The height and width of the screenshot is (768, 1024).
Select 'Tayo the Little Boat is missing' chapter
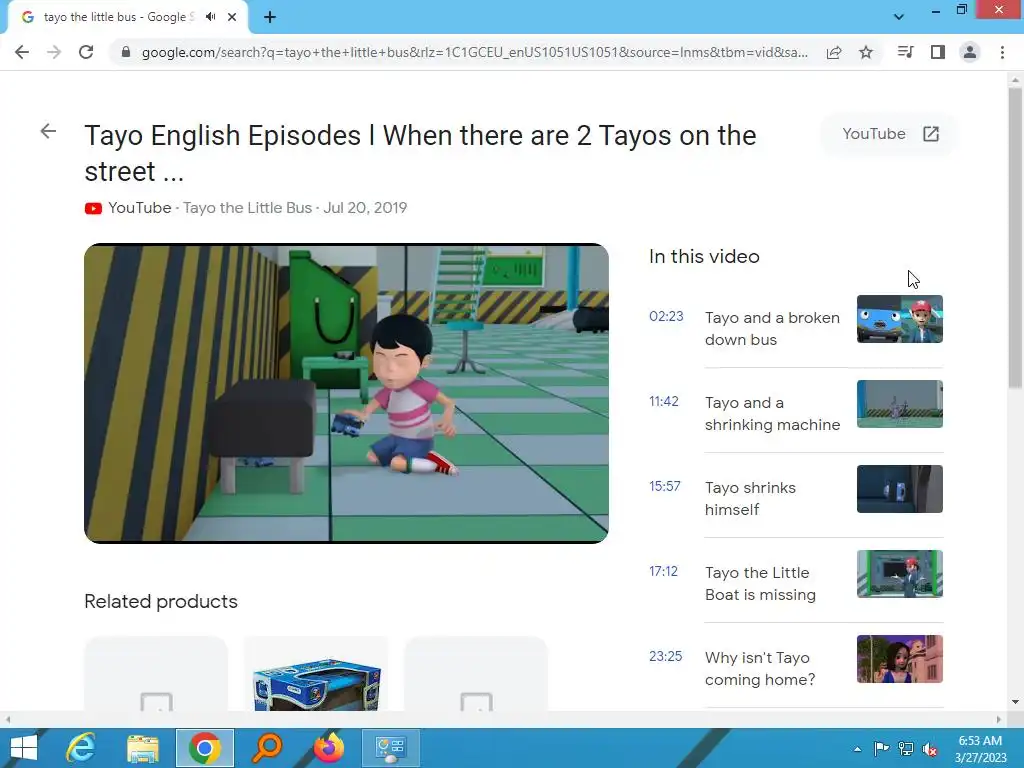click(x=760, y=583)
